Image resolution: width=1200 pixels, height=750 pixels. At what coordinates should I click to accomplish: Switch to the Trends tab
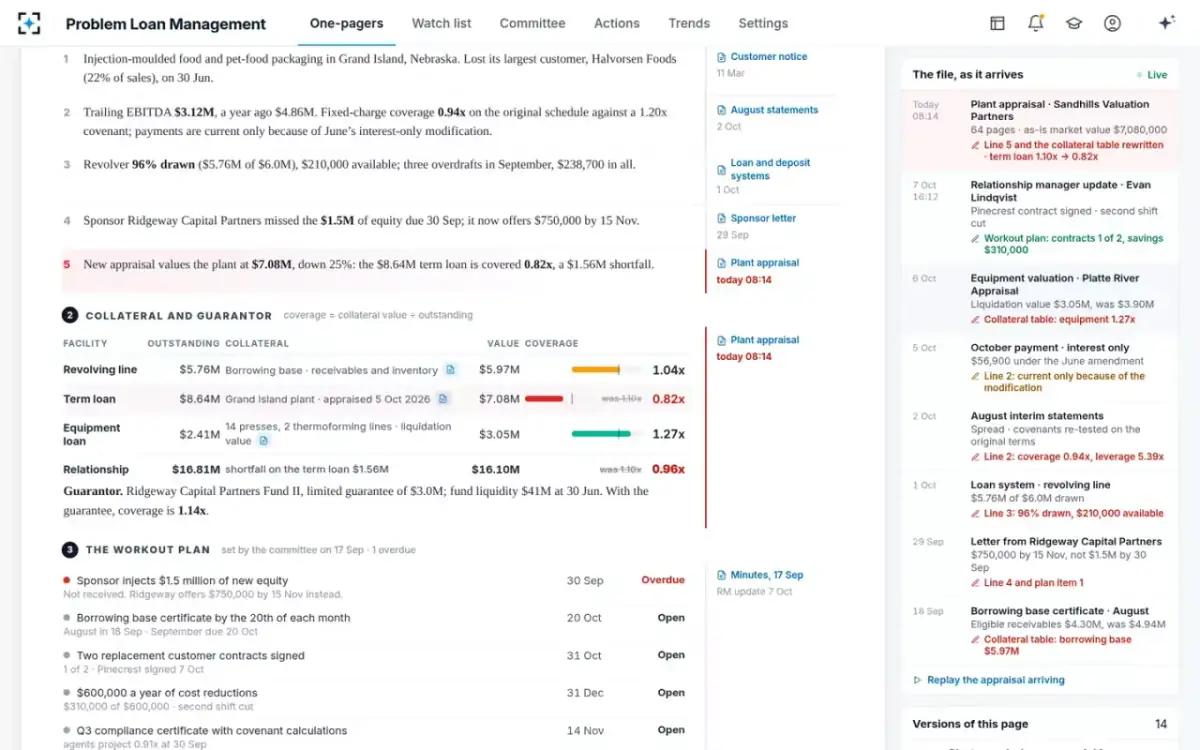coord(689,23)
